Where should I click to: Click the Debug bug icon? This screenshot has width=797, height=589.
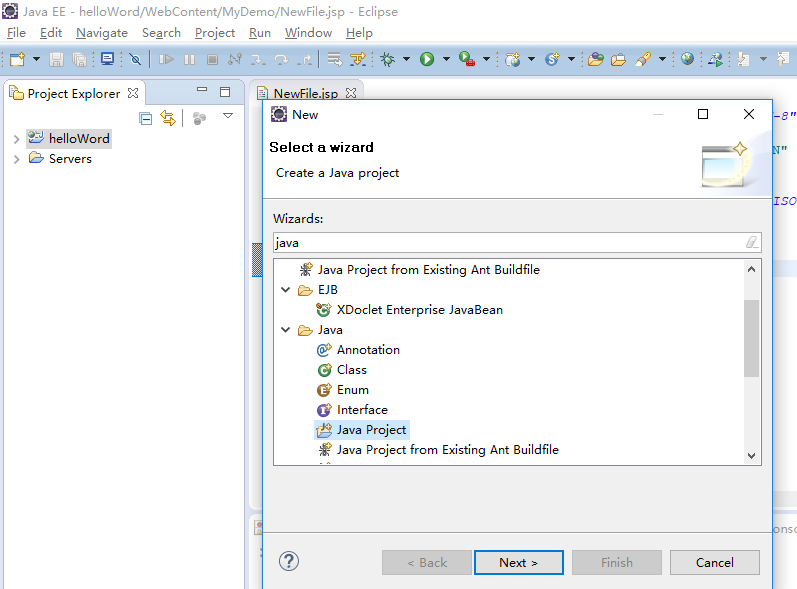388,59
